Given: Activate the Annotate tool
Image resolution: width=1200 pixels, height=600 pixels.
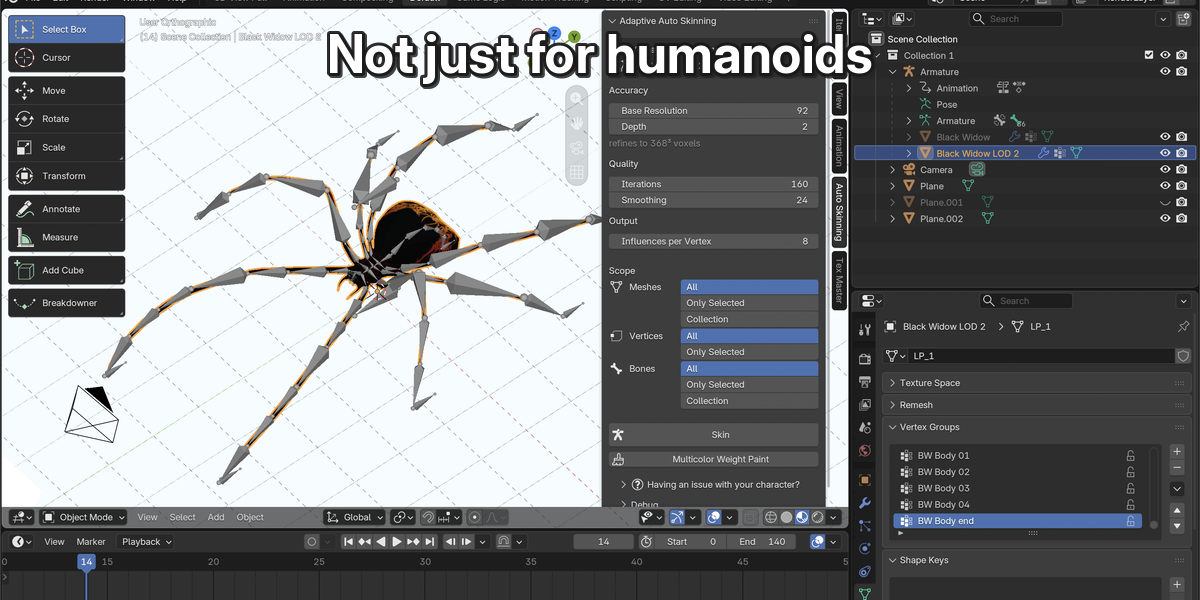Looking at the screenshot, I should [67, 209].
